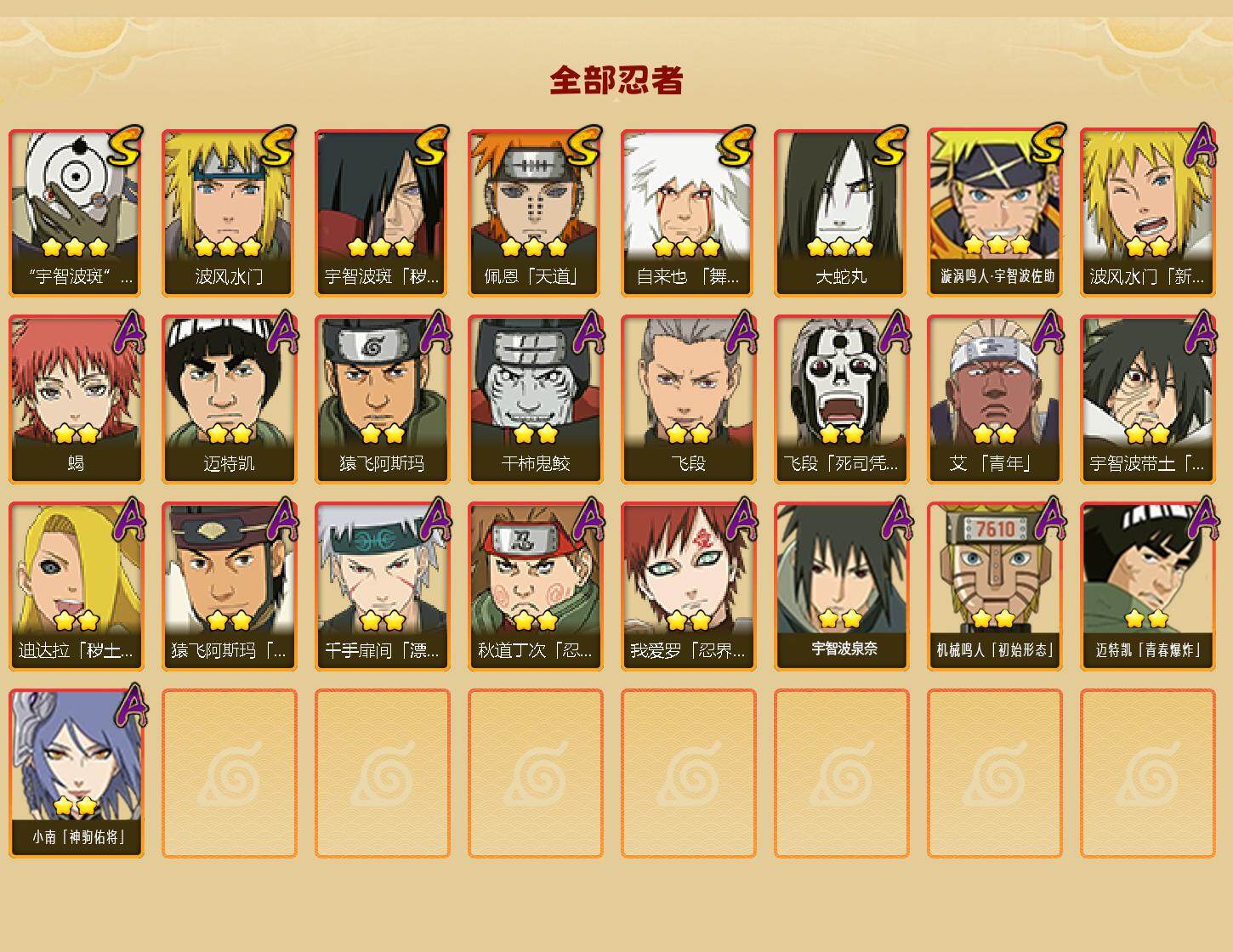Select the 迈特凯 ninja card

(x=229, y=399)
